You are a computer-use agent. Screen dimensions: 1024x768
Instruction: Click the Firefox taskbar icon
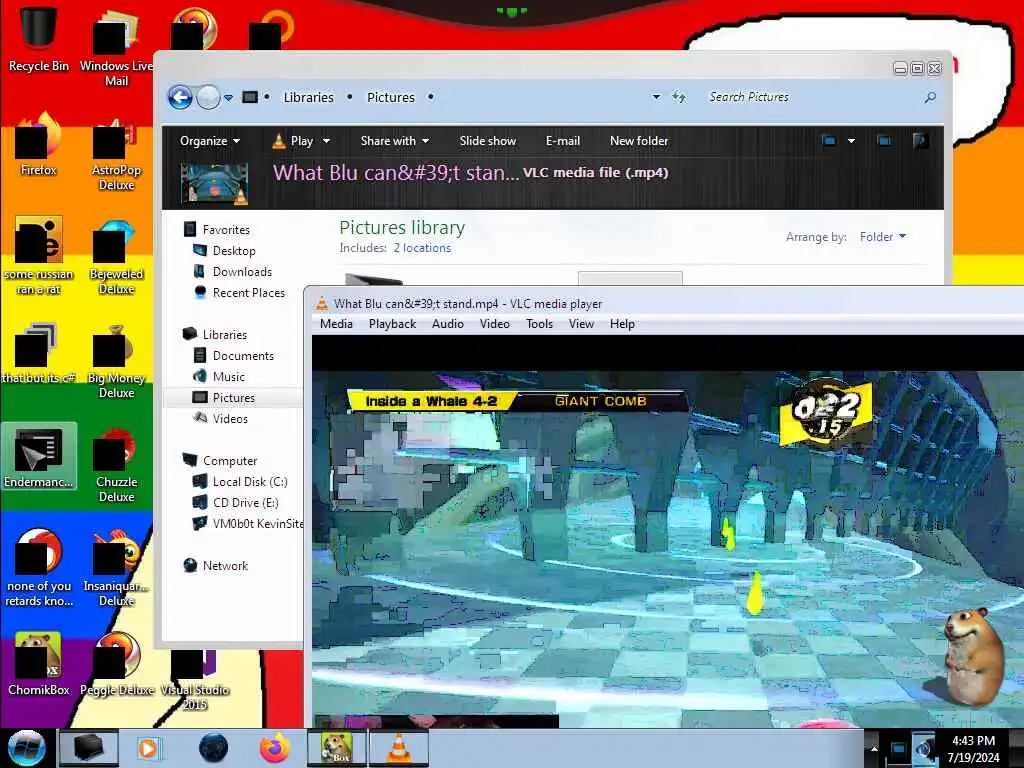[x=275, y=748]
